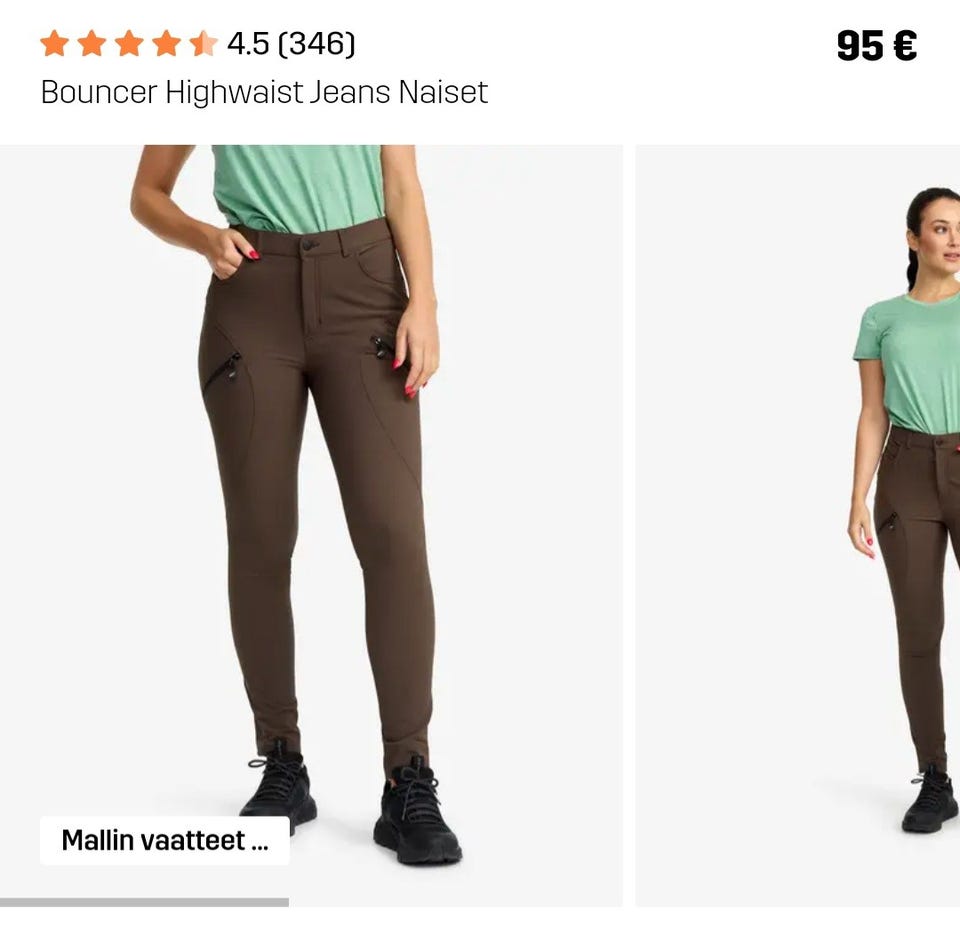Click the ellipsis in Mallin vaatteet label
Viewport: 960px width, 933px height.
[x=260, y=846]
